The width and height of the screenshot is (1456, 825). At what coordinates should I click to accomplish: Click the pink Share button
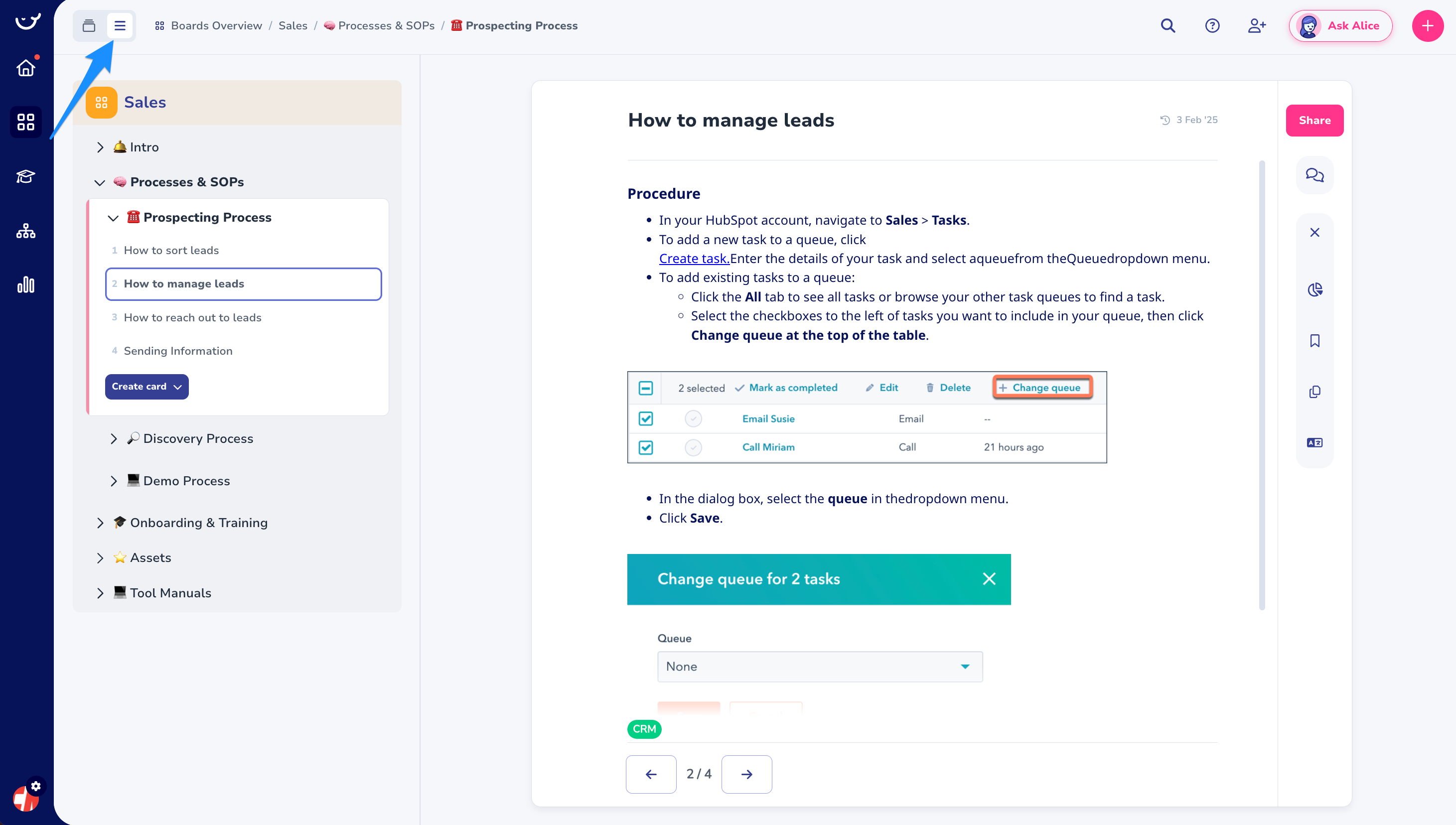click(1314, 120)
